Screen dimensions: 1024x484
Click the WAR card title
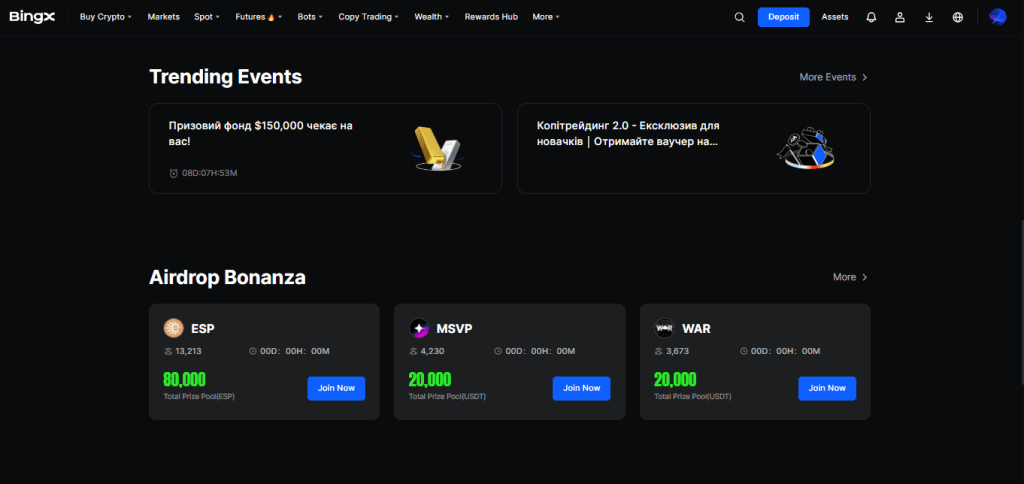696,329
